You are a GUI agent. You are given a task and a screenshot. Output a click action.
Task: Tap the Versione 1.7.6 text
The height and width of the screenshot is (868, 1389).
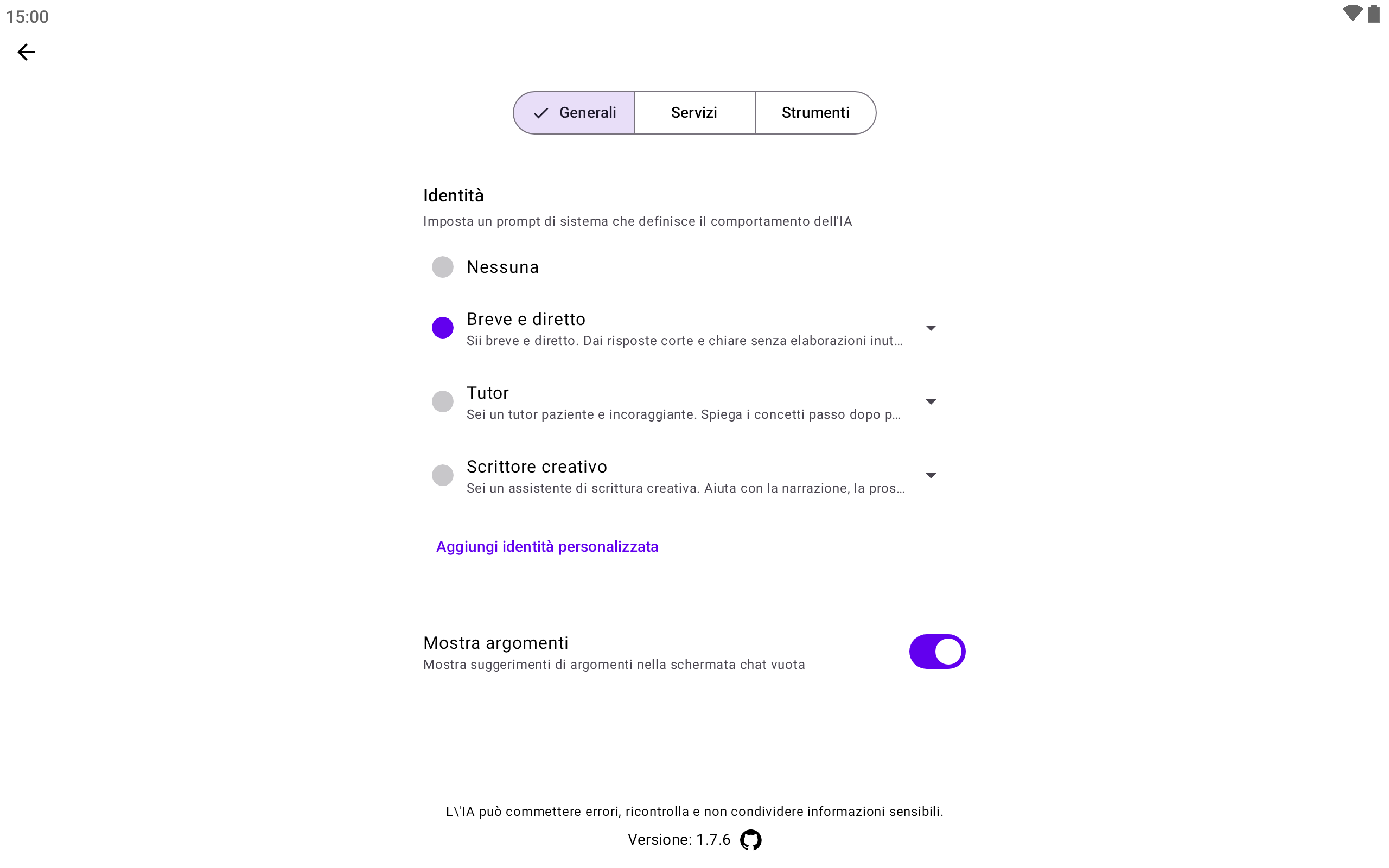[678, 840]
